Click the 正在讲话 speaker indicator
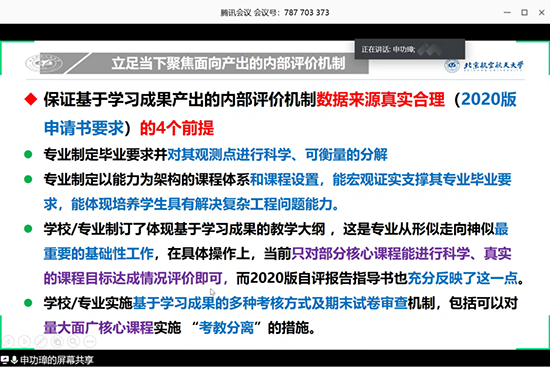 [409, 49]
